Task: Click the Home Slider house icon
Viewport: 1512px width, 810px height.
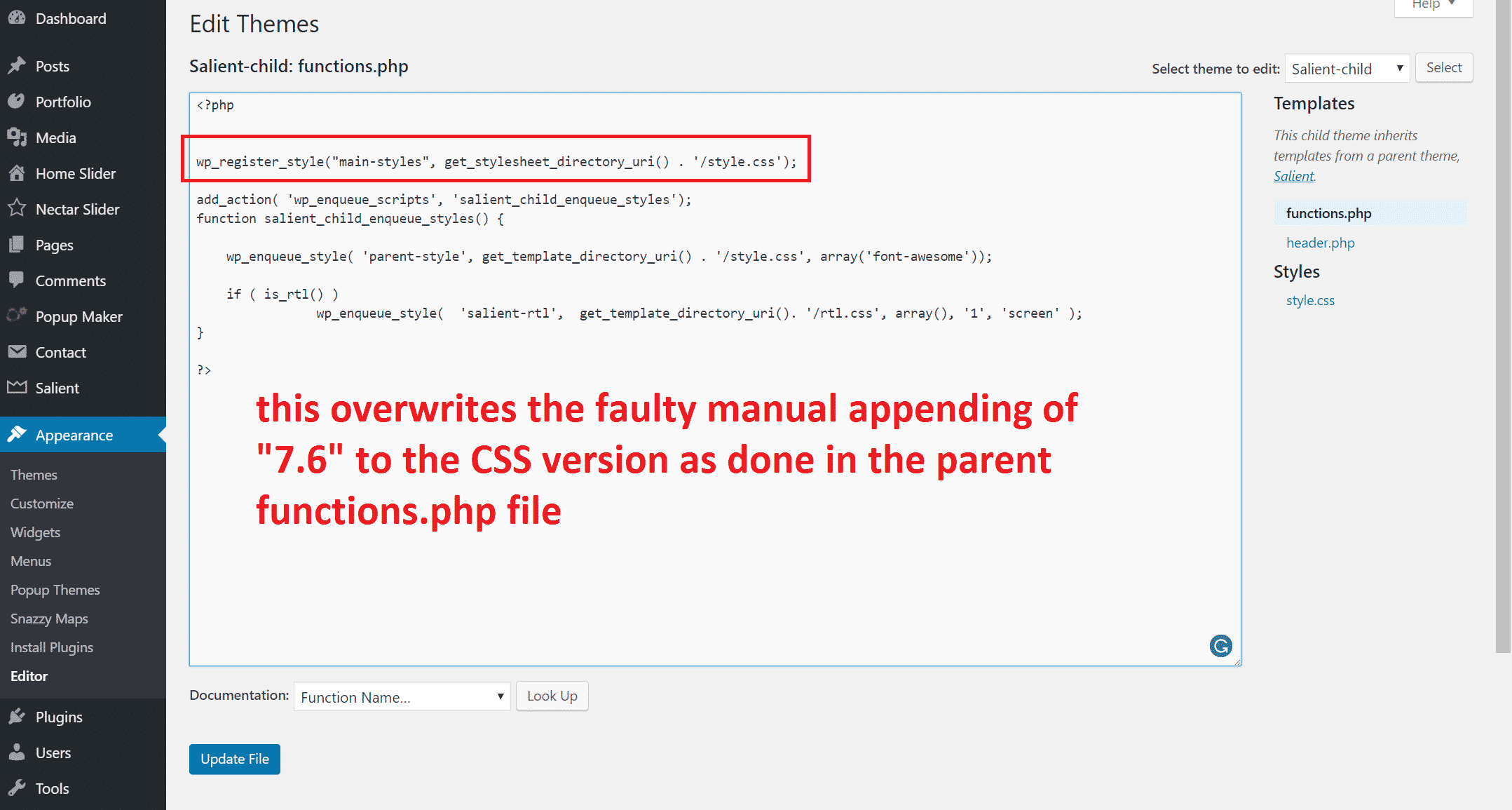Action: pyautogui.click(x=17, y=173)
